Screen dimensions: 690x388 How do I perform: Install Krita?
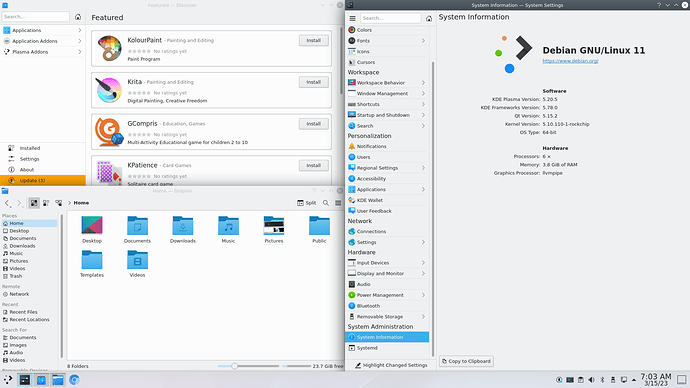click(314, 82)
